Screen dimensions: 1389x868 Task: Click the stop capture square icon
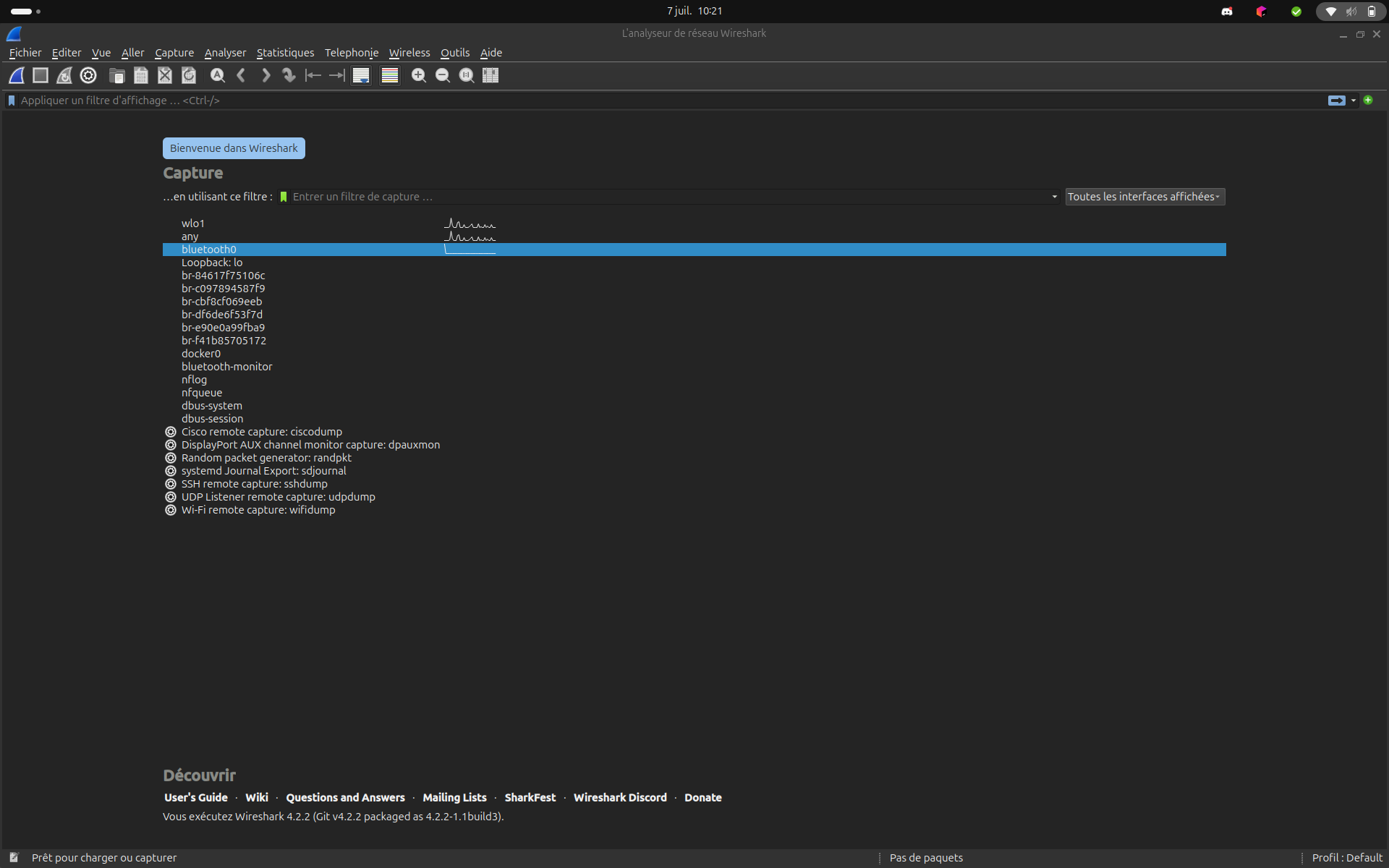[41, 75]
